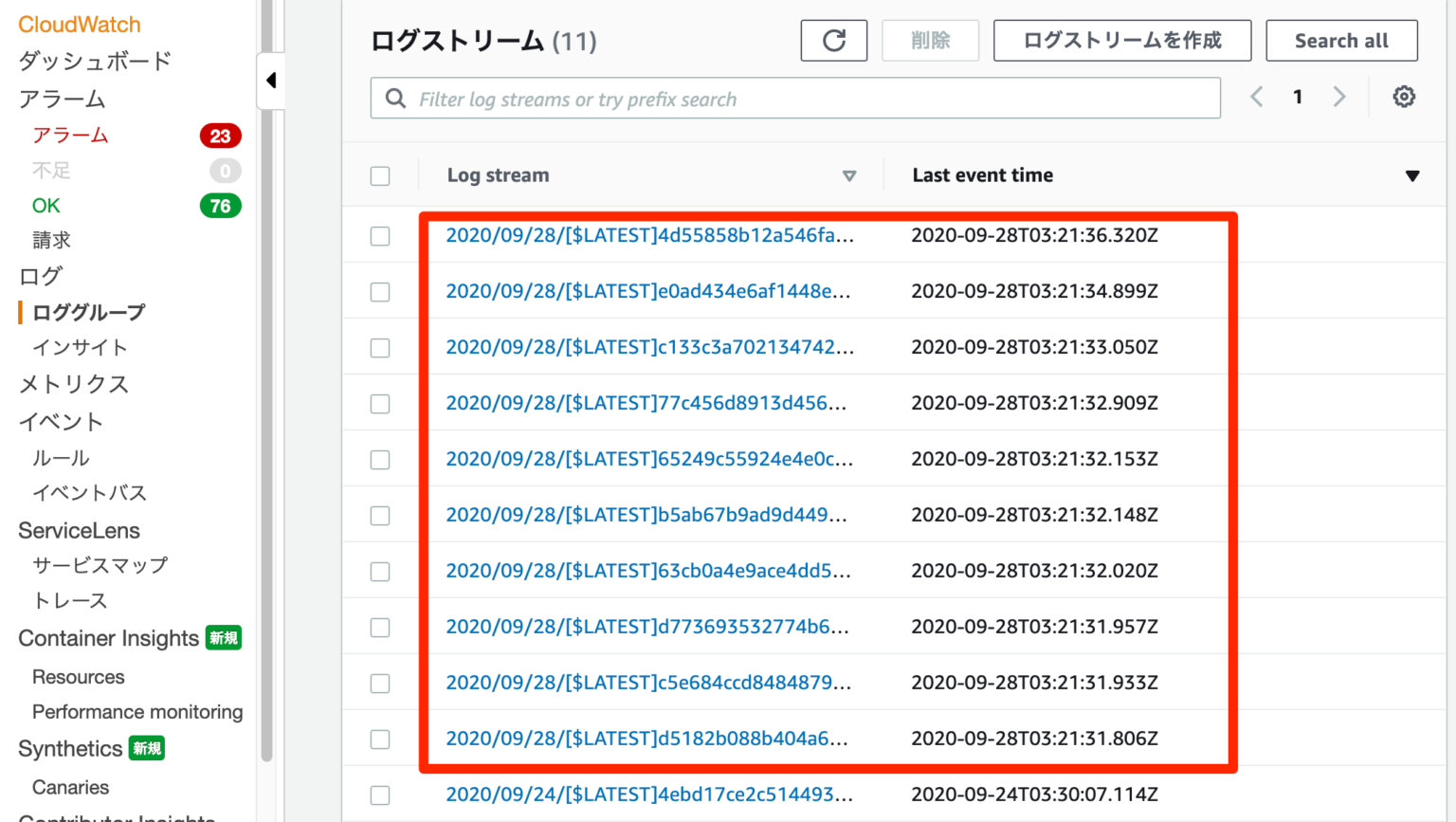The image size is (1456, 822).
Task: Open インサイト in the sidebar
Action: click(x=80, y=348)
